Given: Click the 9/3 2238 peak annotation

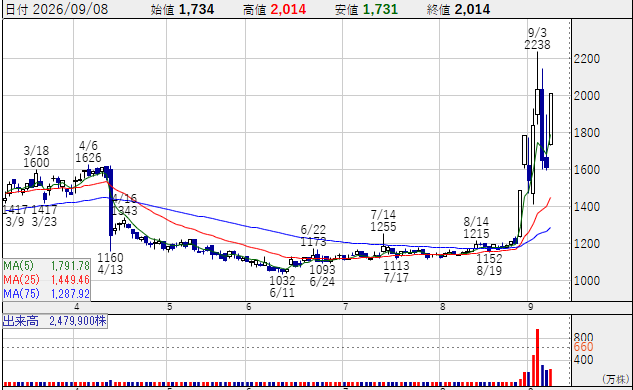Looking at the screenshot, I should click(x=537, y=39).
